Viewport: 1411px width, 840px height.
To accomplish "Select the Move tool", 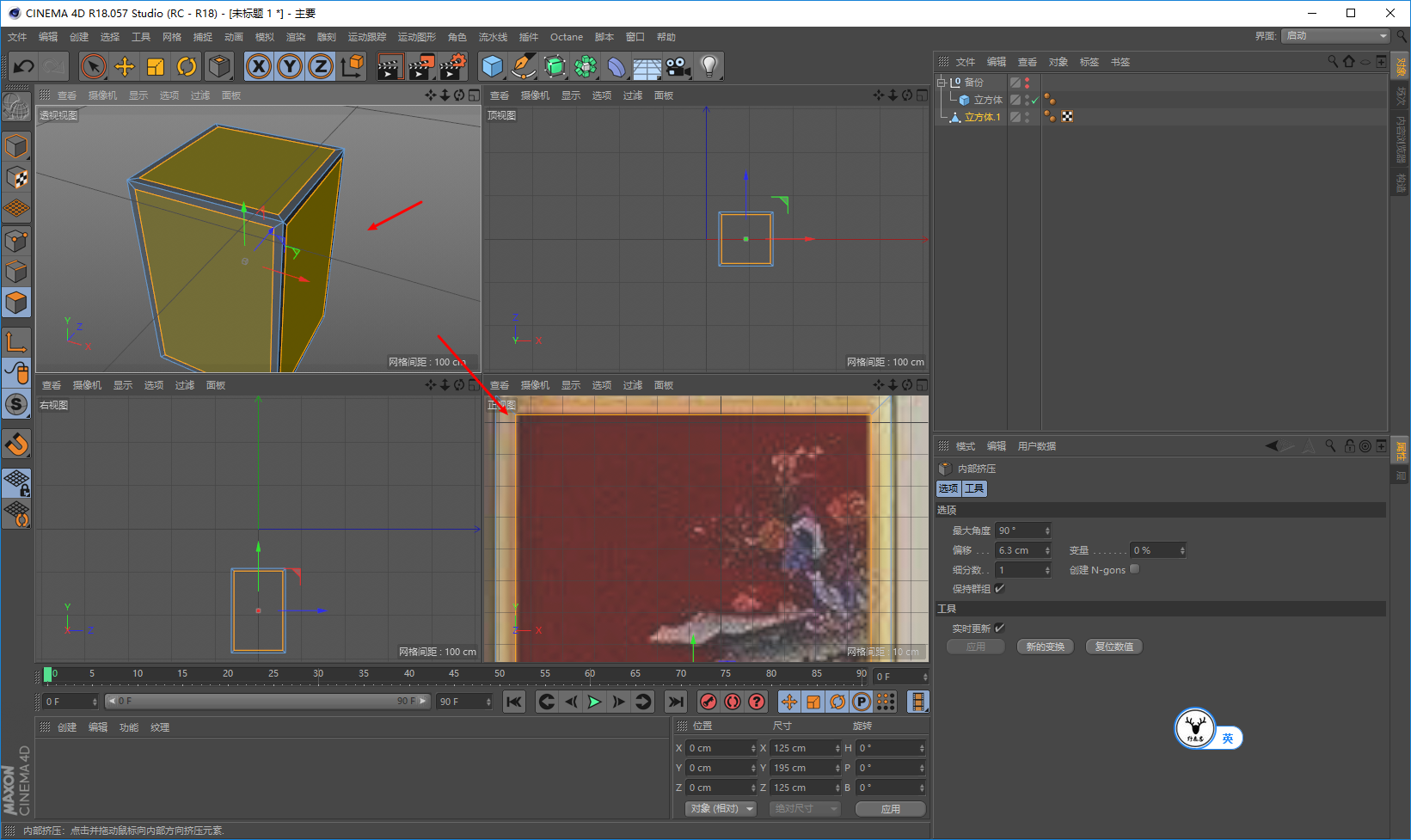I will click(x=125, y=66).
